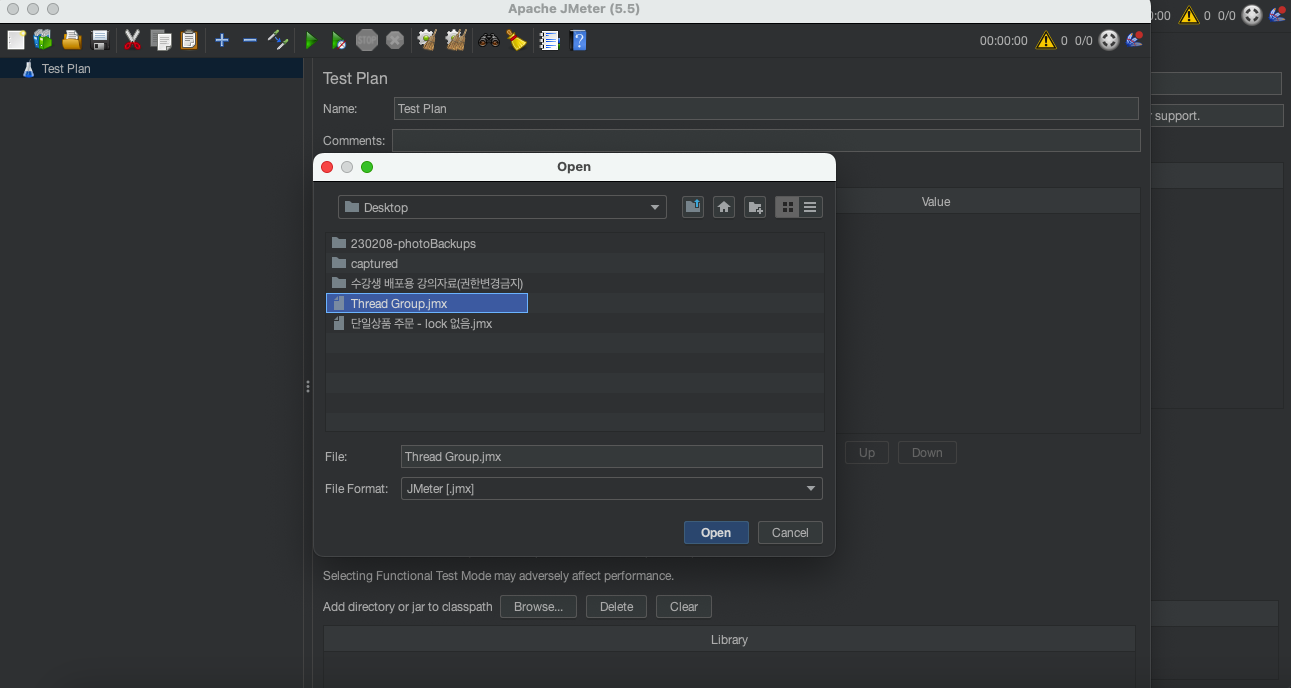Click the Paste clipboard icon
The width and height of the screenshot is (1291, 688).
tap(189, 40)
